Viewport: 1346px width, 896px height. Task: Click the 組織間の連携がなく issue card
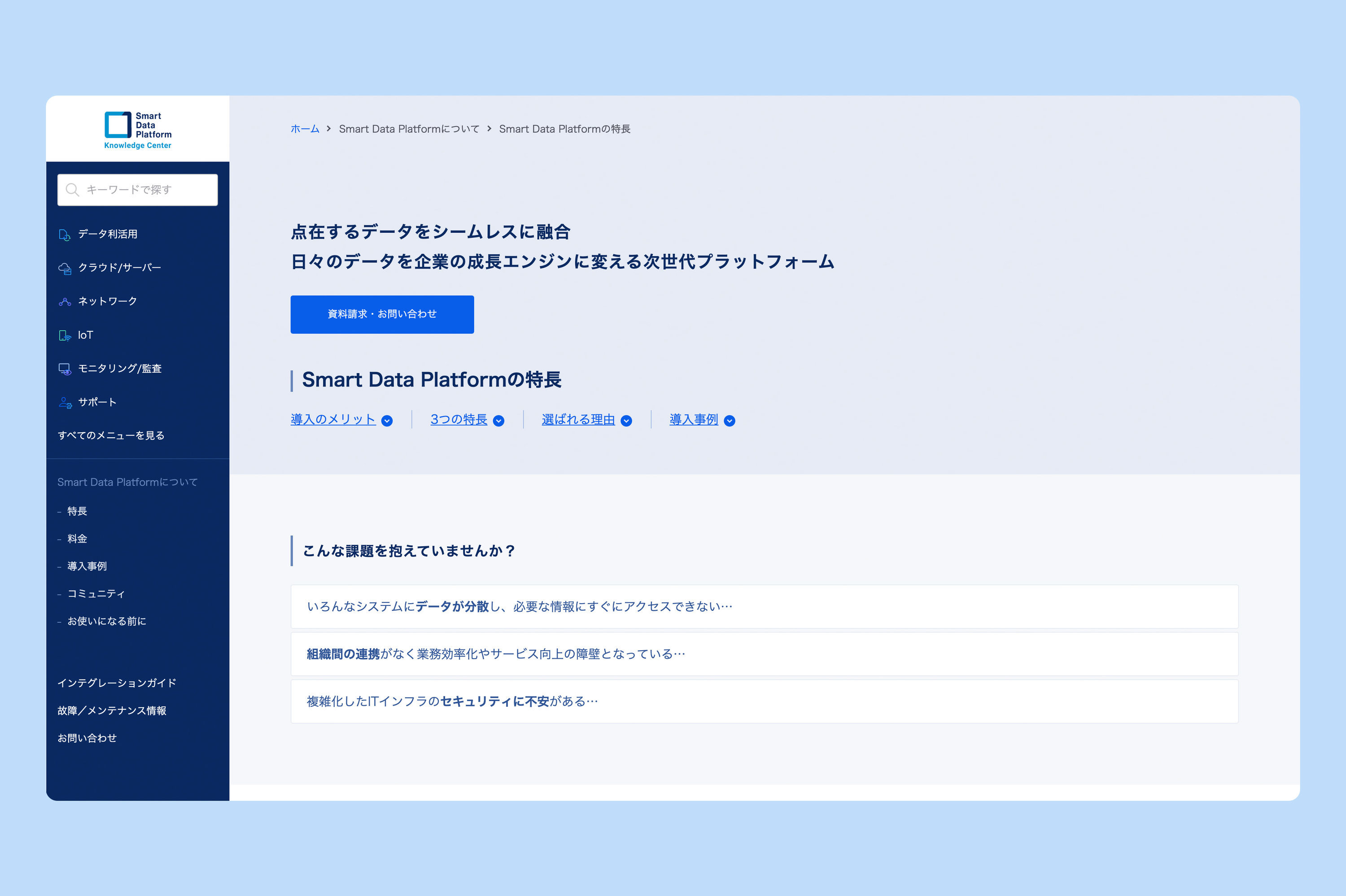click(764, 654)
